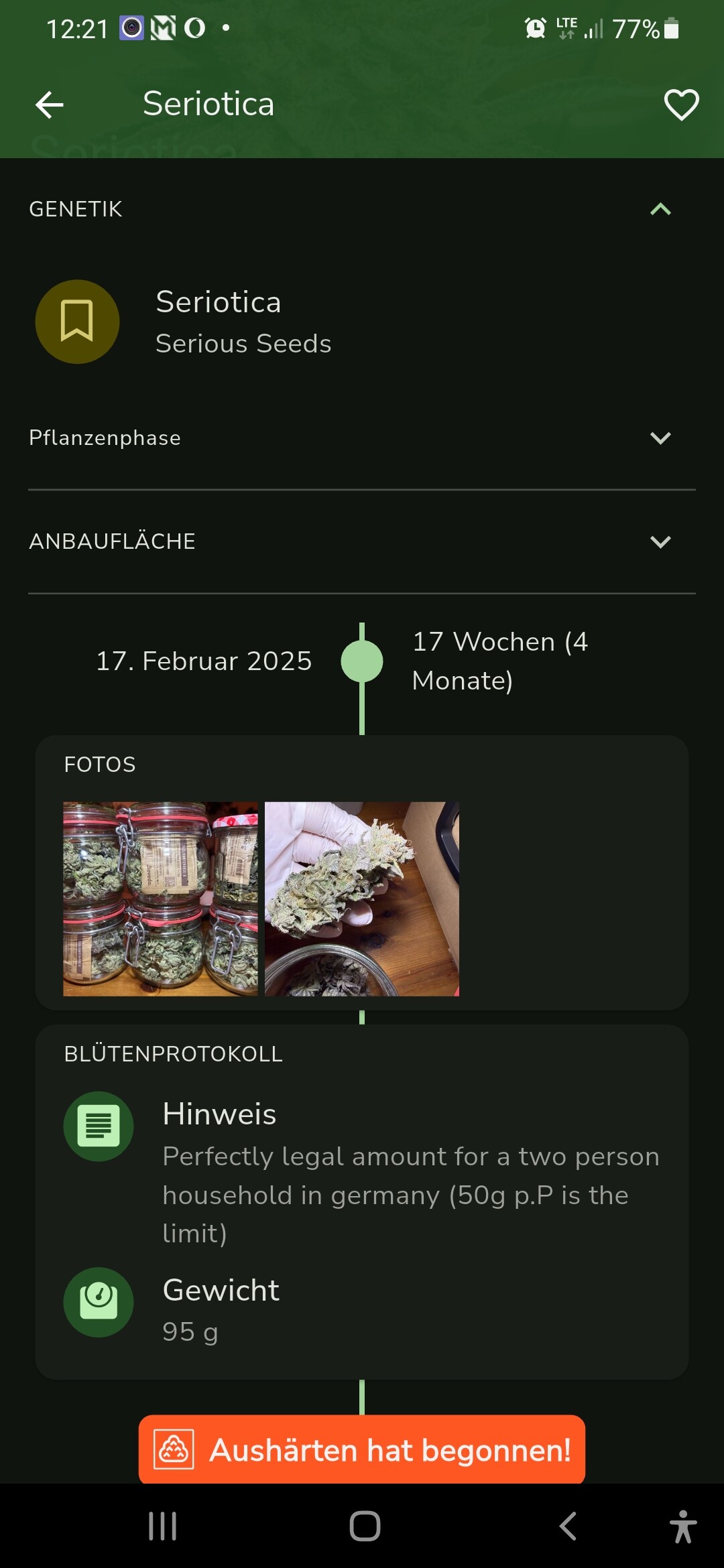This screenshot has height=1568, width=724.
Task: Tap the yellow bookmark strain icon
Action: coord(77,322)
